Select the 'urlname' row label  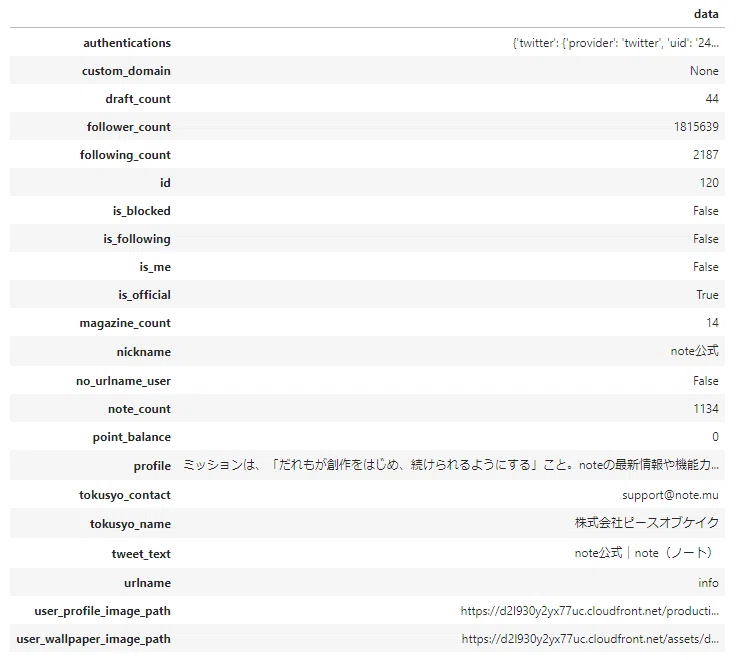(x=147, y=583)
